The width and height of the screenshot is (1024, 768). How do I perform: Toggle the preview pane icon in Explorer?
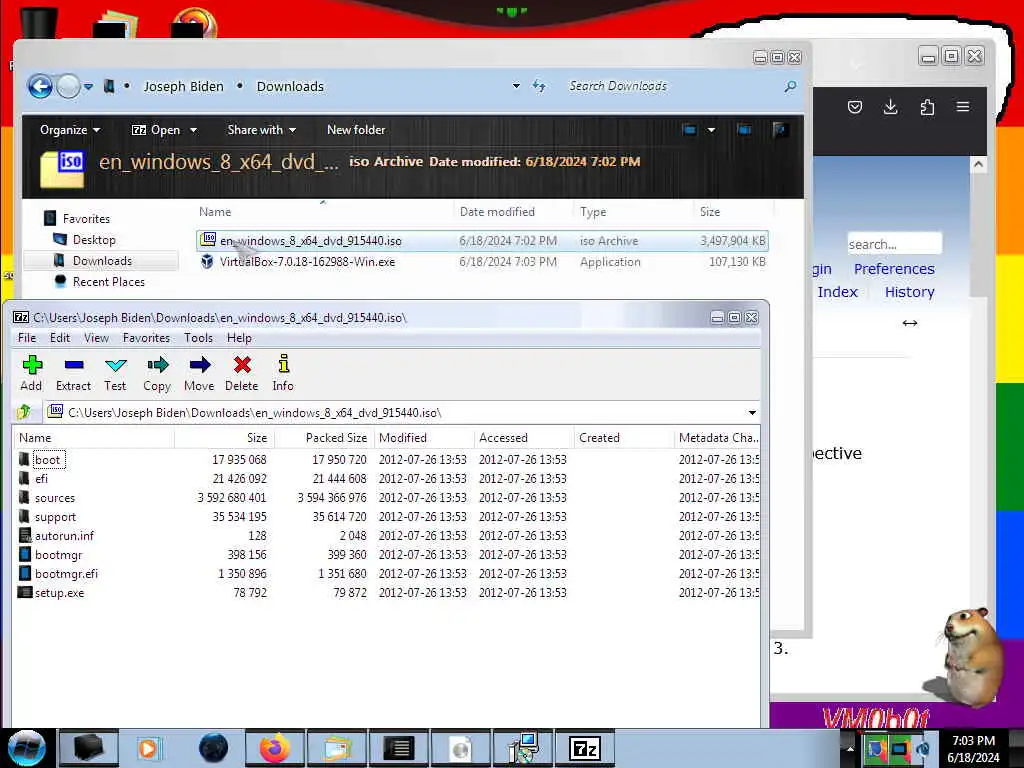click(x=743, y=129)
